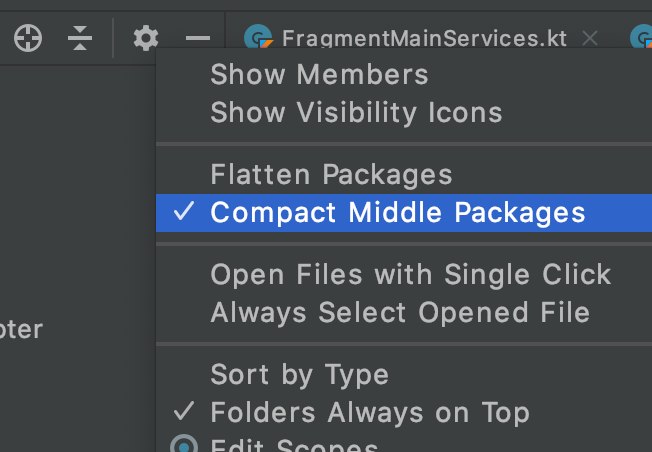The width and height of the screenshot is (652, 452).
Task: Switch to the FragmentMainServices.kt tab
Action: point(424,38)
